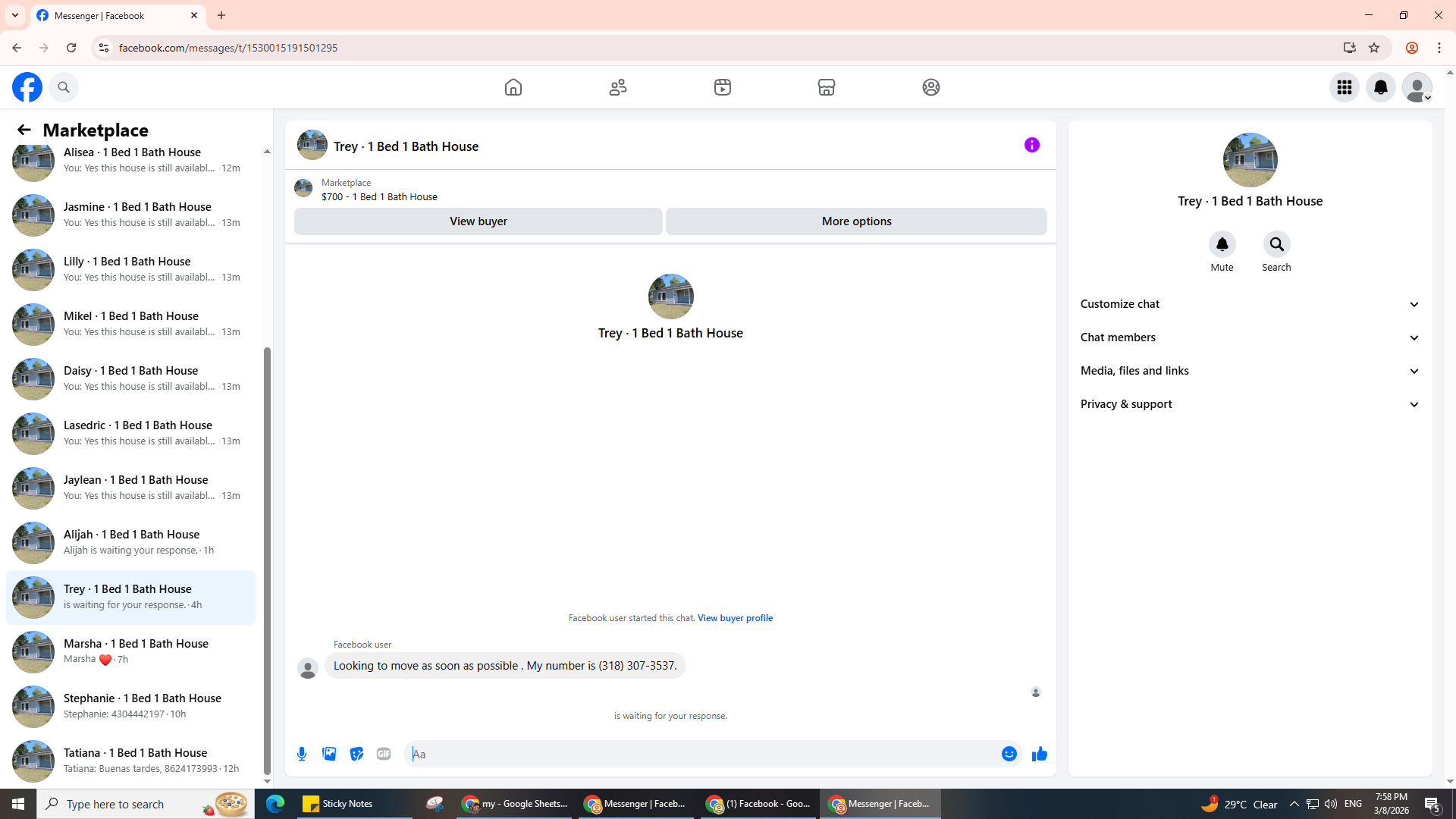Open the View buyer profile link
1456x819 pixels.
point(735,618)
